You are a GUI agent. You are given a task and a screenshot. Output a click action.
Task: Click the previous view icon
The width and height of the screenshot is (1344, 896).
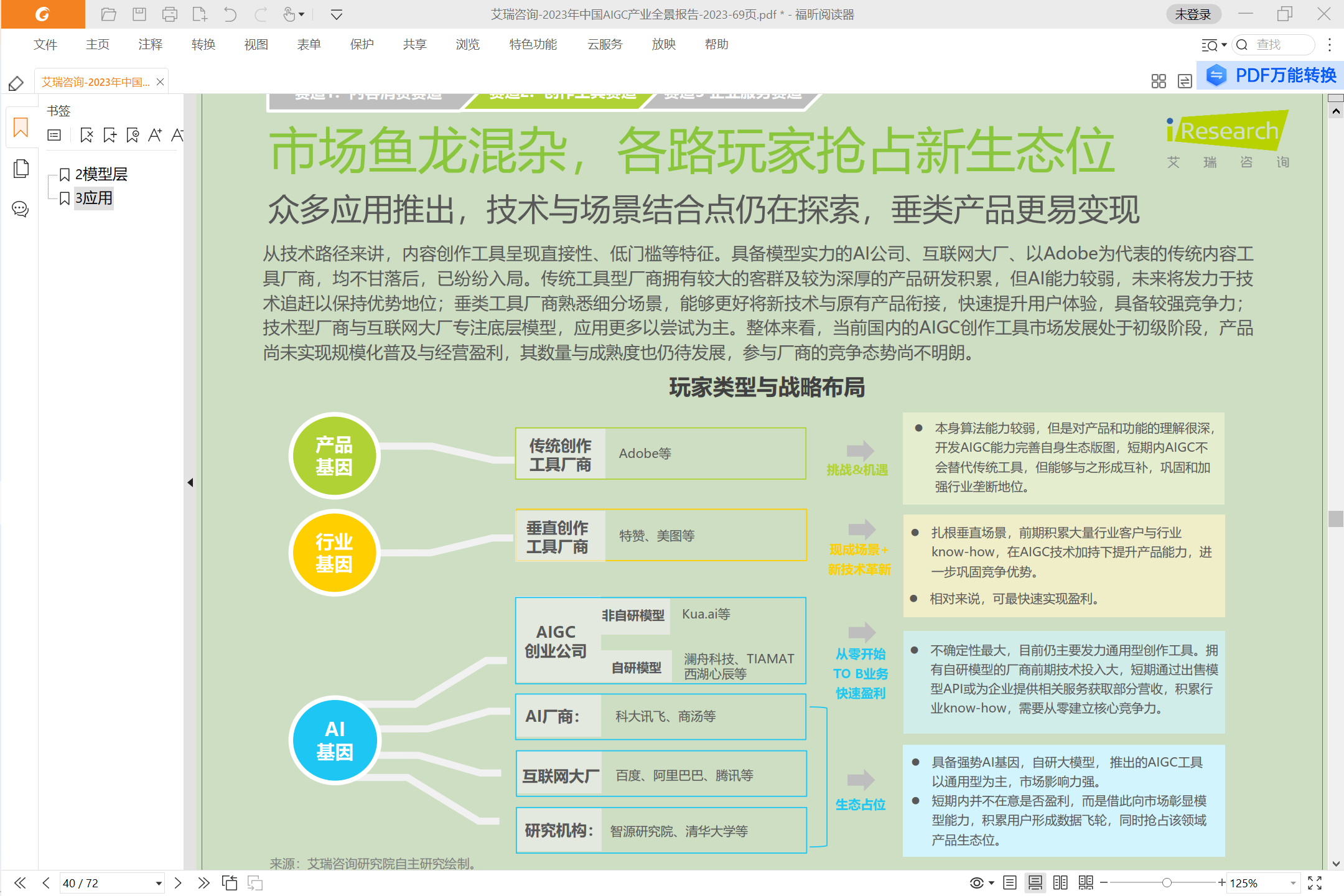point(230,883)
